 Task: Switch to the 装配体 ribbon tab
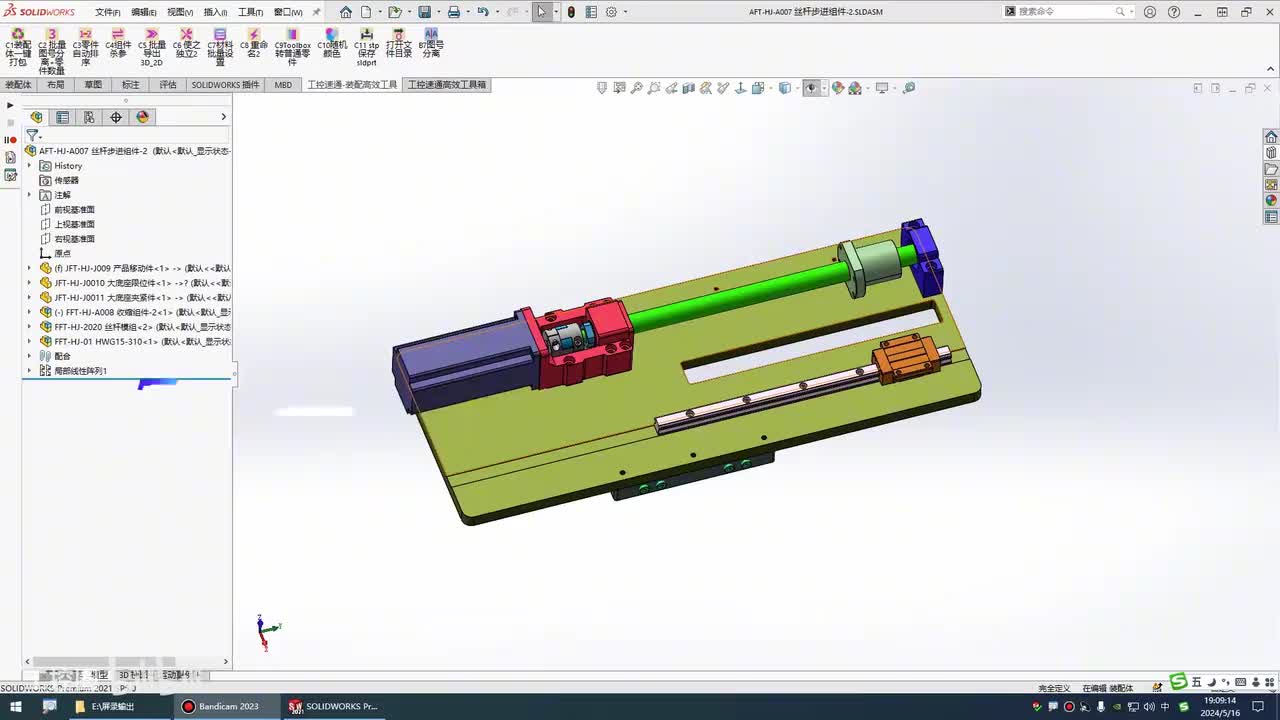18,85
